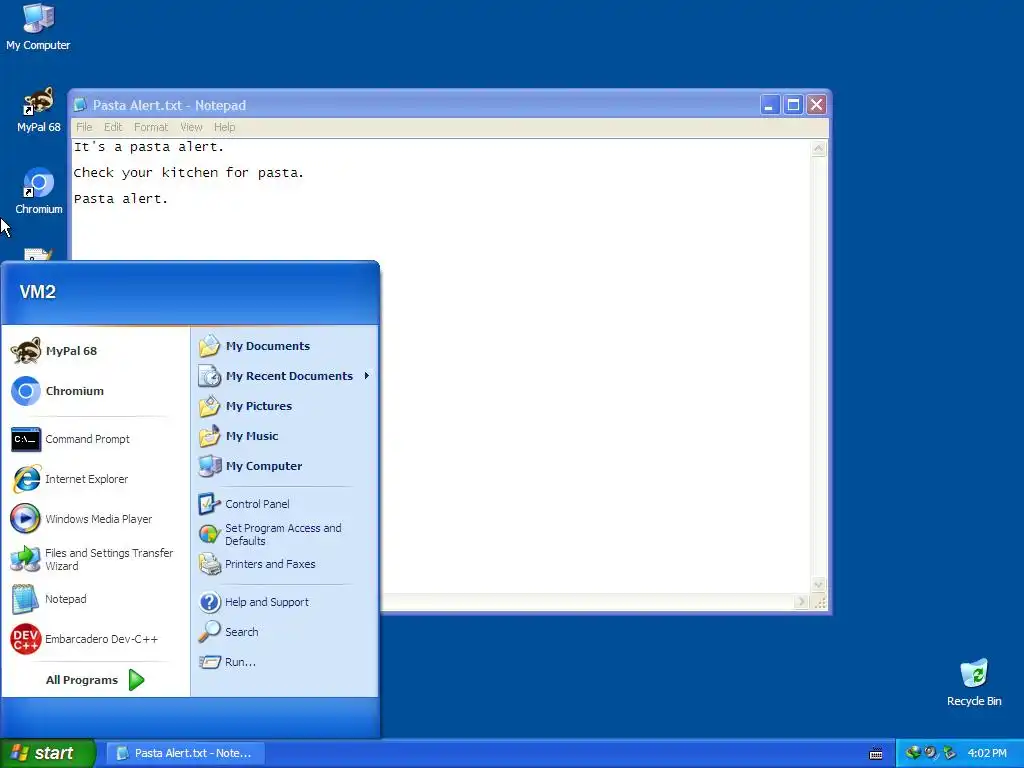Click the Notepad title bar icon
Image resolution: width=1024 pixels, height=768 pixels.
click(80, 104)
